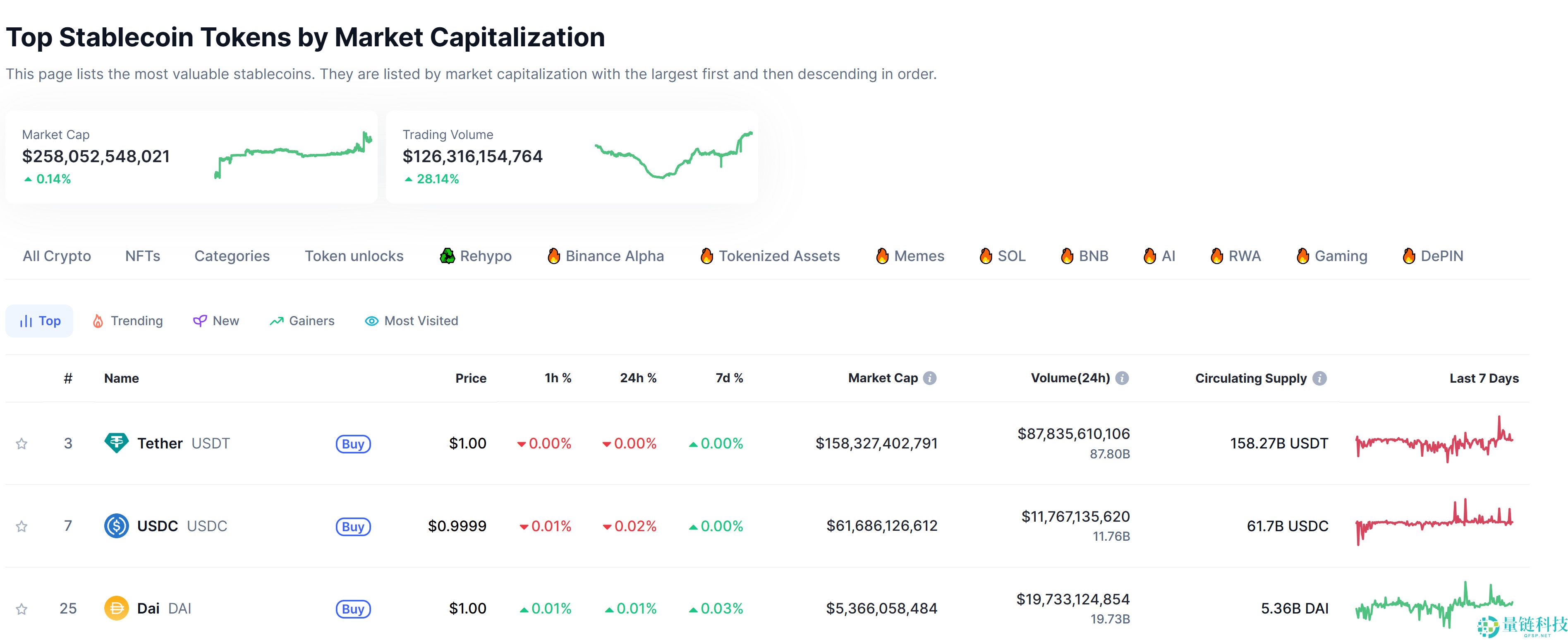1568x640 pixels.
Task: Click Volume(24h) column info icon
Action: point(1122,378)
